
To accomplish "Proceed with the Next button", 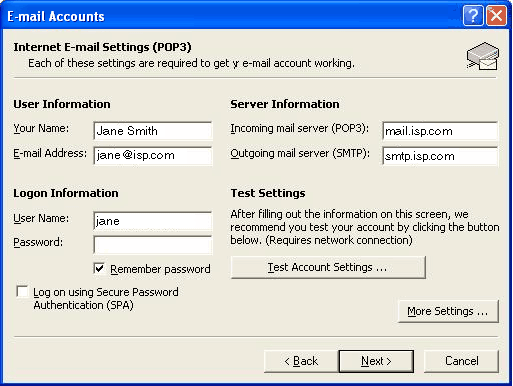I will 376,361.
